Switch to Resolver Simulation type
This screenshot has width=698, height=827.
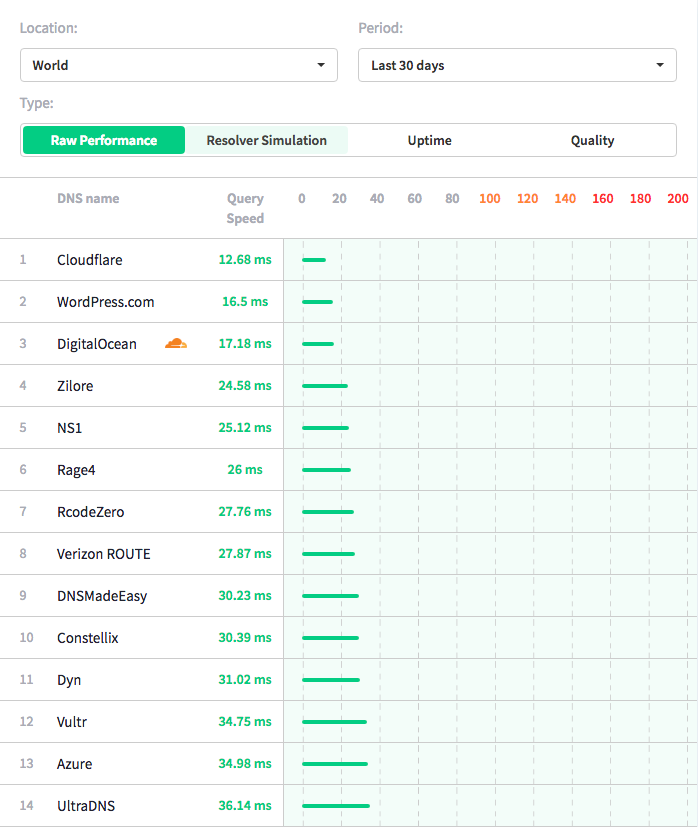266,140
